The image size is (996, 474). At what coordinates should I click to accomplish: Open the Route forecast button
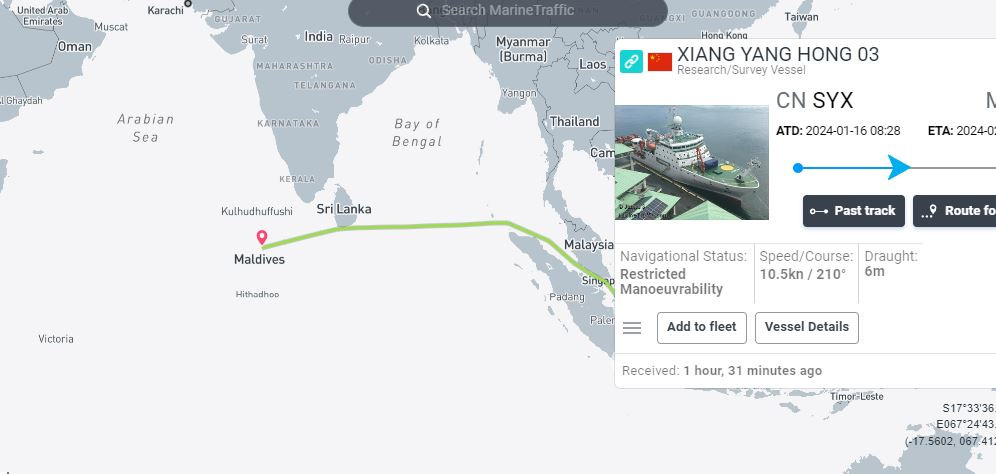click(x=955, y=211)
